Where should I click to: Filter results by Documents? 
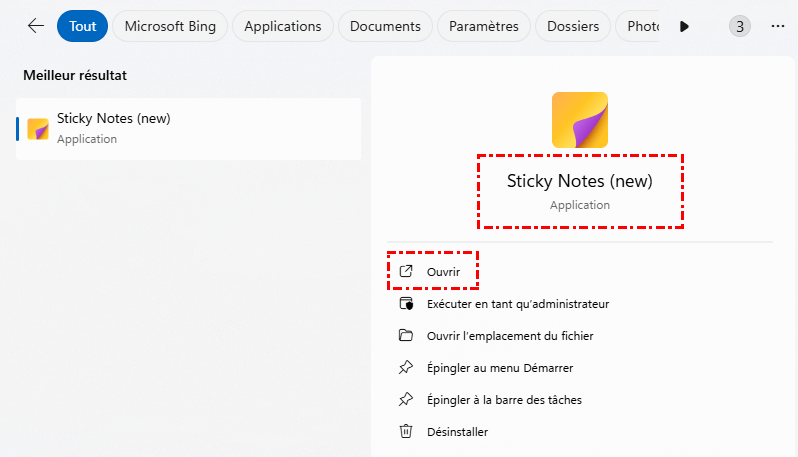tap(385, 26)
